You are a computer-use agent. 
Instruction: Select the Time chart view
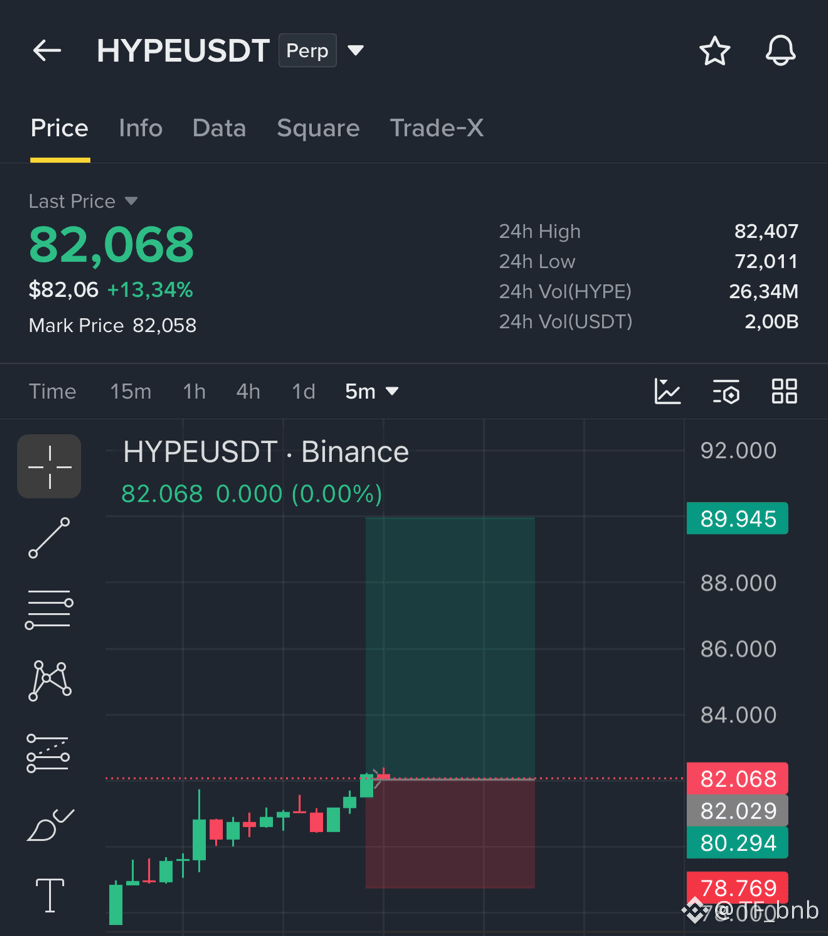[53, 392]
